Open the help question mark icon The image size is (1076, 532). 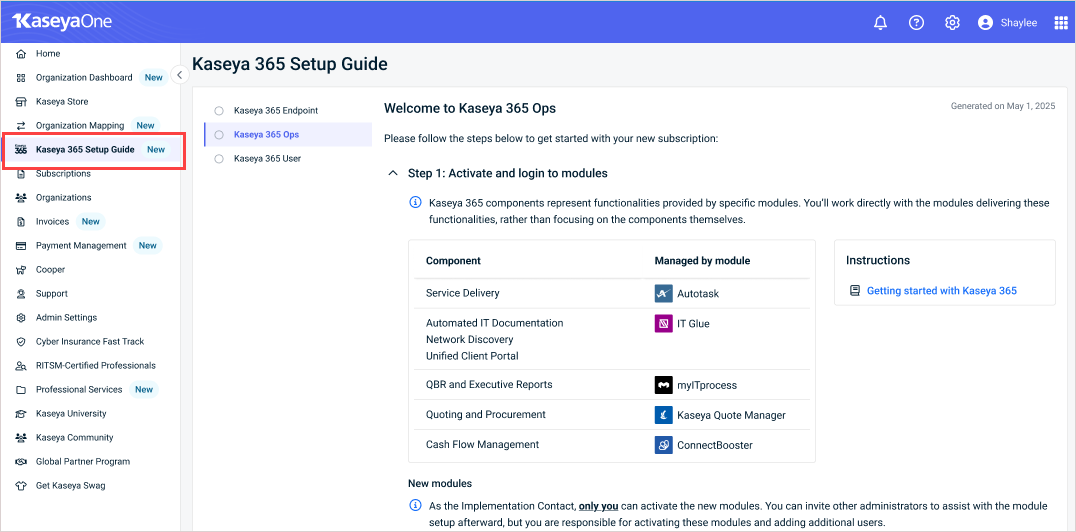click(x=916, y=23)
